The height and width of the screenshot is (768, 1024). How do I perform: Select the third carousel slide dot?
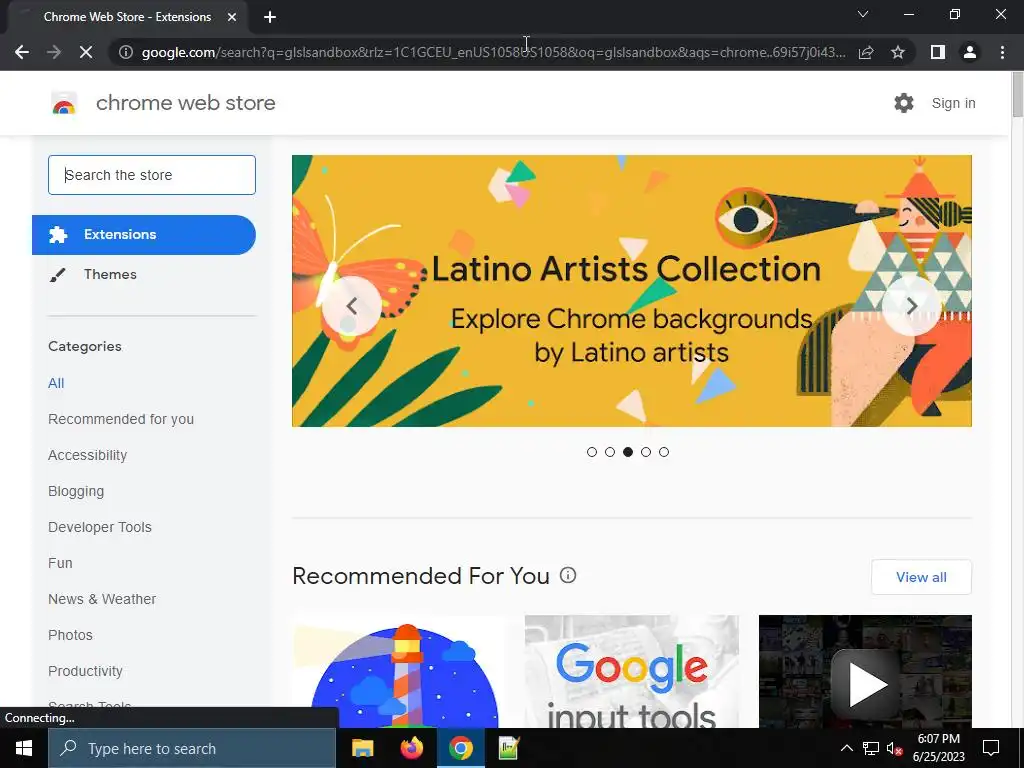coord(628,452)
